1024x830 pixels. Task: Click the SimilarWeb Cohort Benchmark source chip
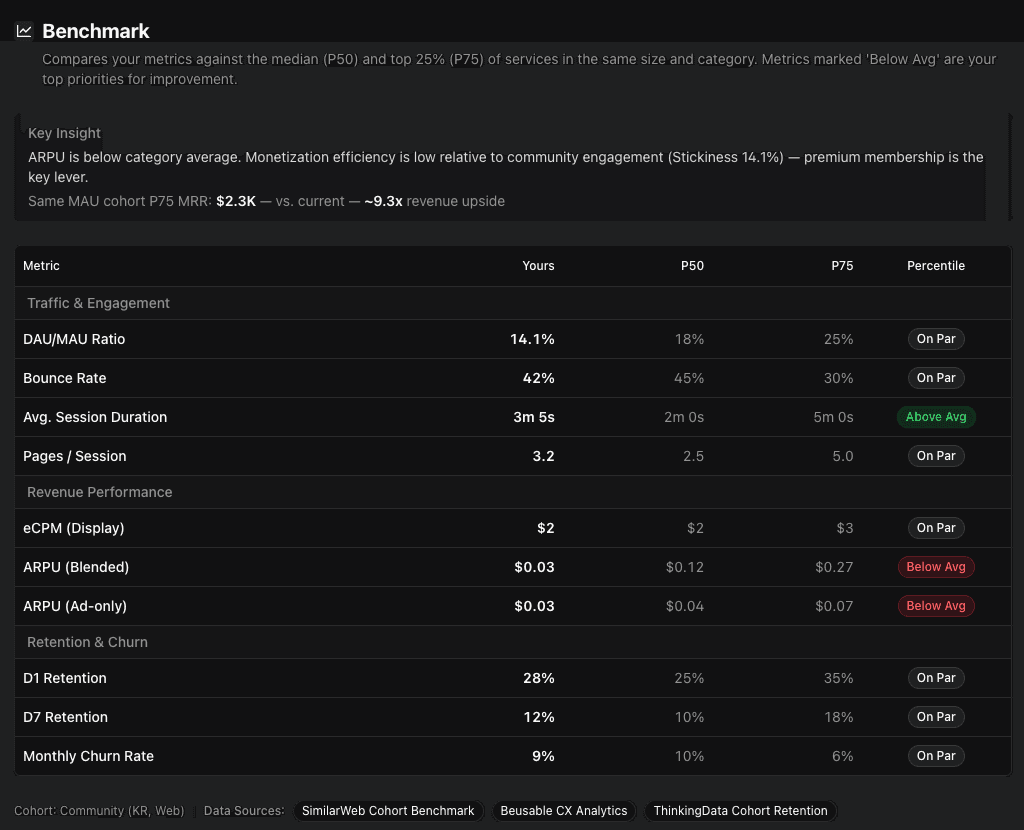[388, 811]
